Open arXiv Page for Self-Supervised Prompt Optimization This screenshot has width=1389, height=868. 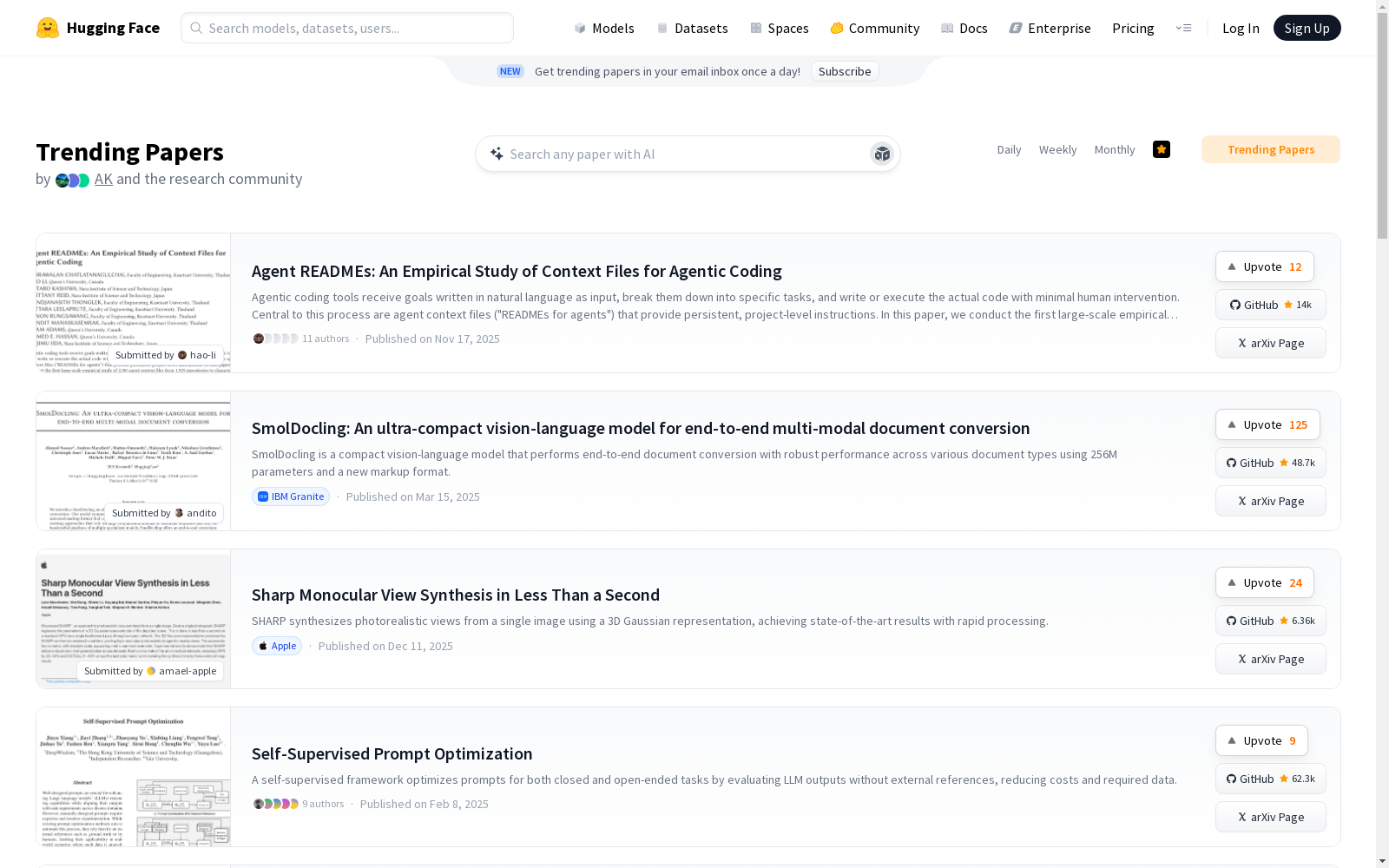(x=1271, y=817)
